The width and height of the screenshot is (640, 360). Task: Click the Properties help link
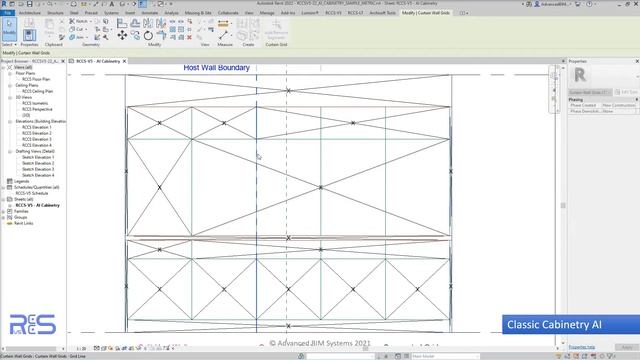pos(581,347)
